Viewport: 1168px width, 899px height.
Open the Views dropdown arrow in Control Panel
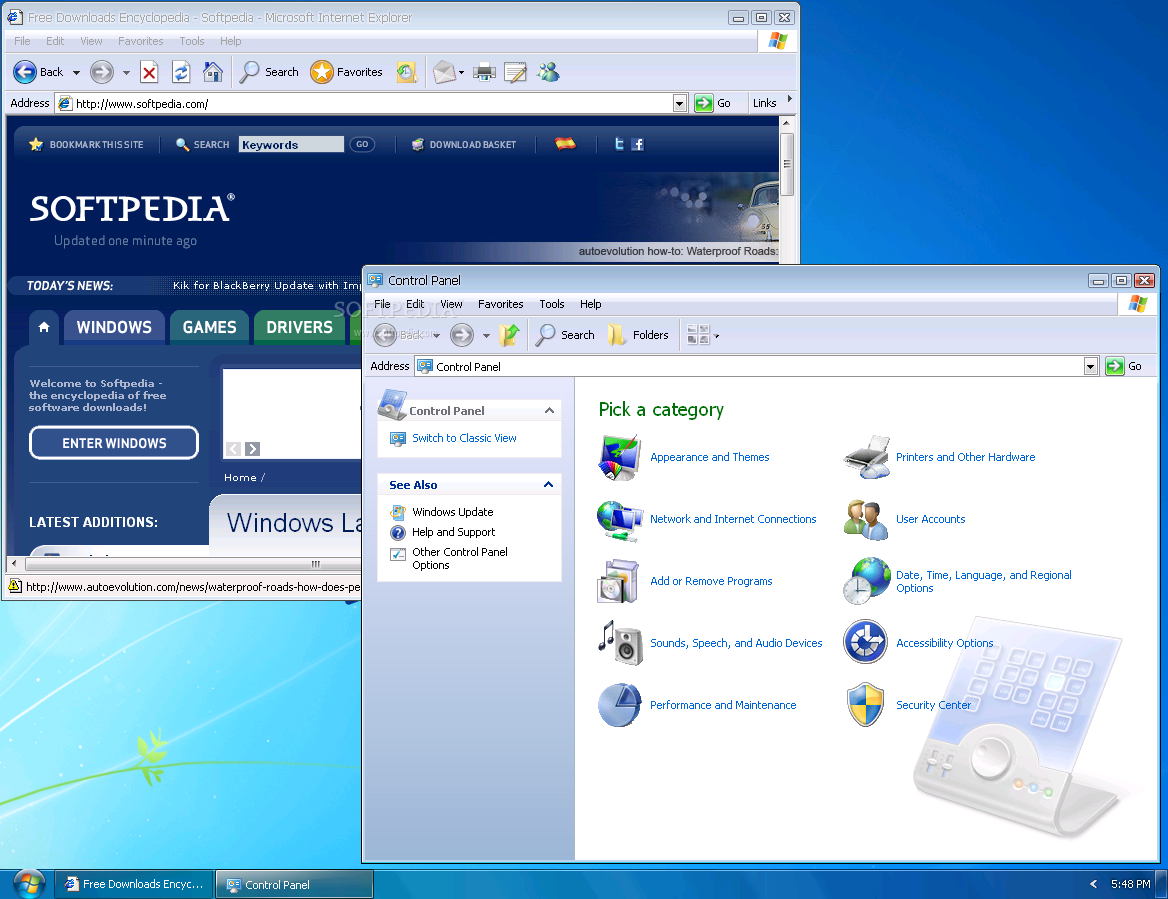[x=717, y=337]
